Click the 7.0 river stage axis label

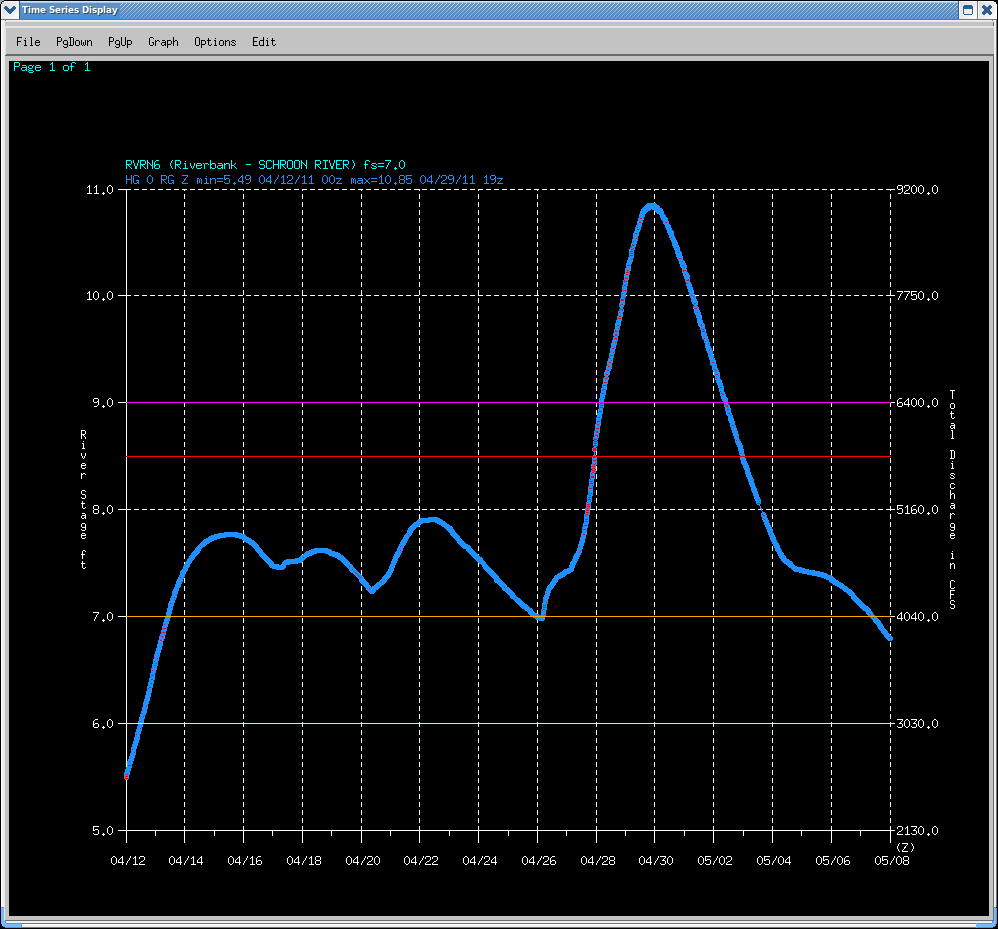(x=103, y=617)
